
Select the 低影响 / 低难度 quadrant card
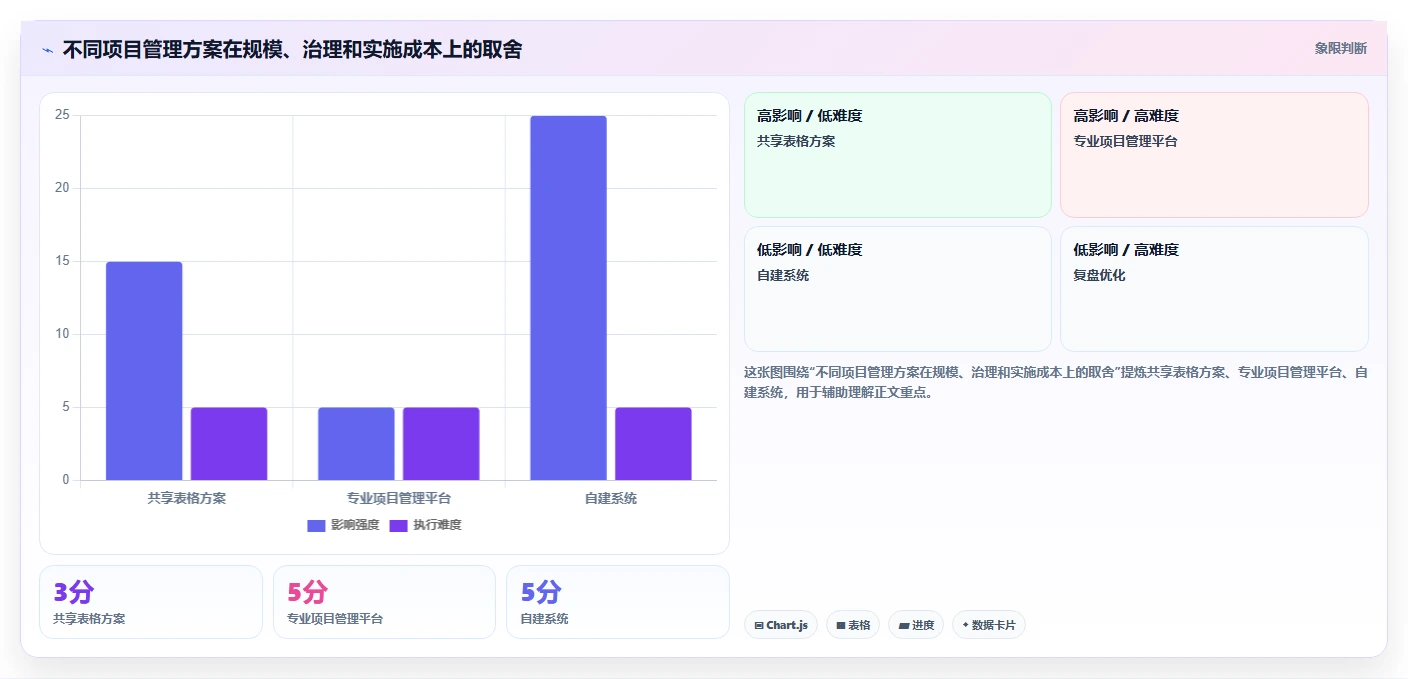pyautogui.click(x=898, y=289)
